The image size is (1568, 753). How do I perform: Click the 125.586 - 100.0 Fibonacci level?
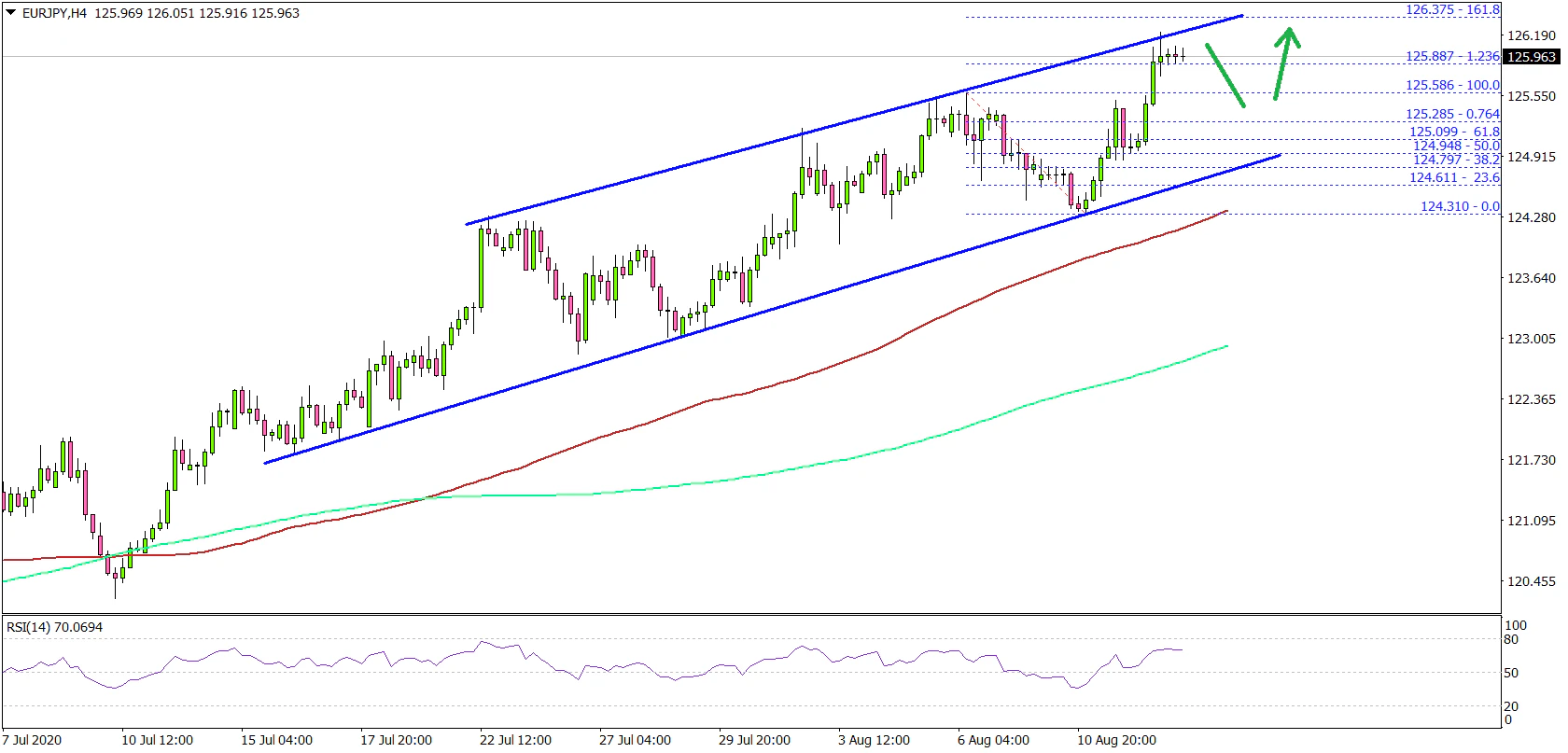click(1452, 85)
